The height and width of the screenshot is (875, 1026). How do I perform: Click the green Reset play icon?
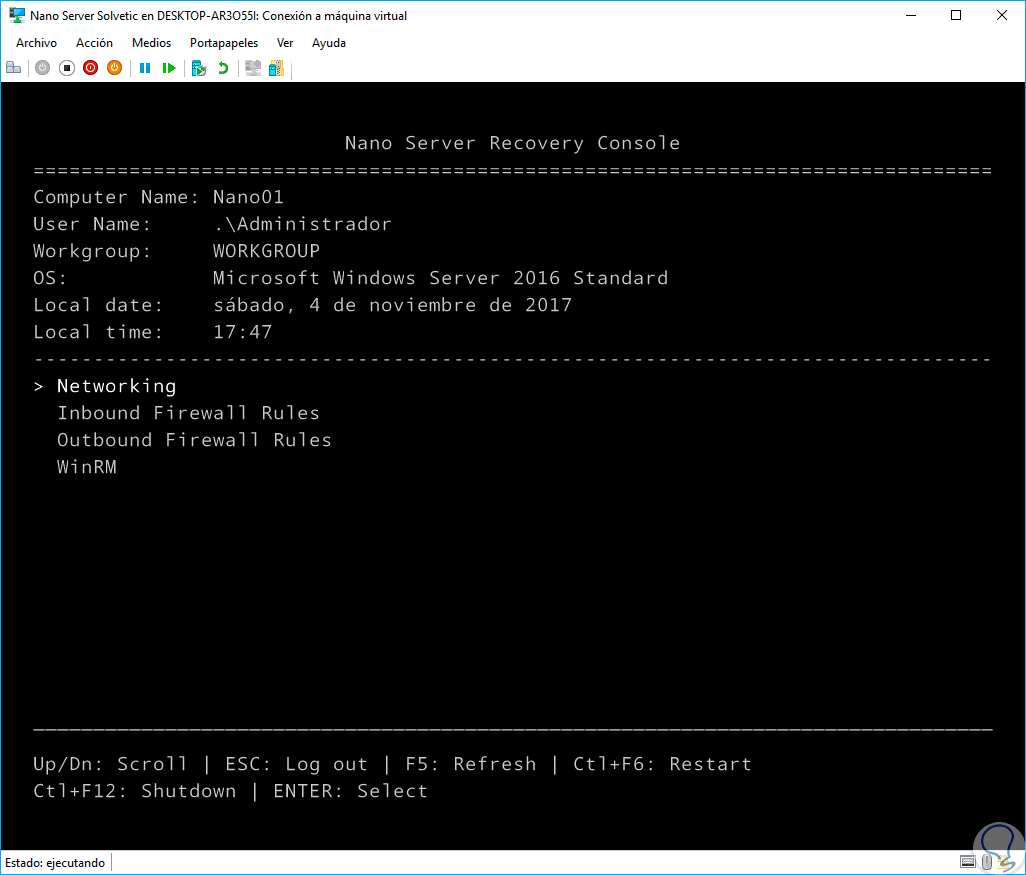pos(169,67)
